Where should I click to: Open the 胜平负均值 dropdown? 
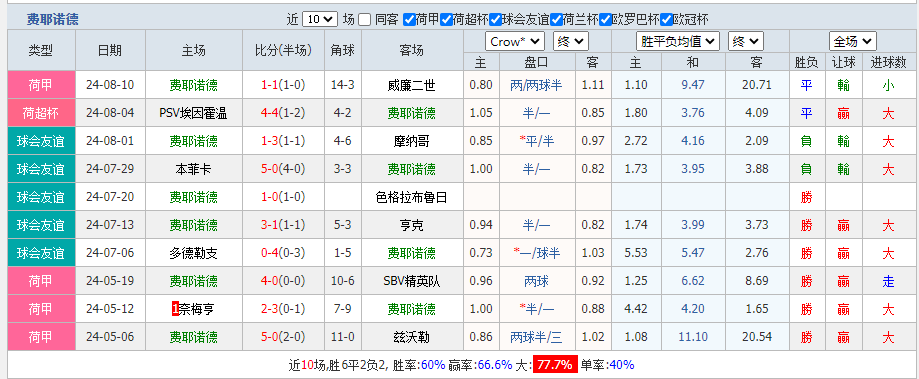click(x=678, y=42)
